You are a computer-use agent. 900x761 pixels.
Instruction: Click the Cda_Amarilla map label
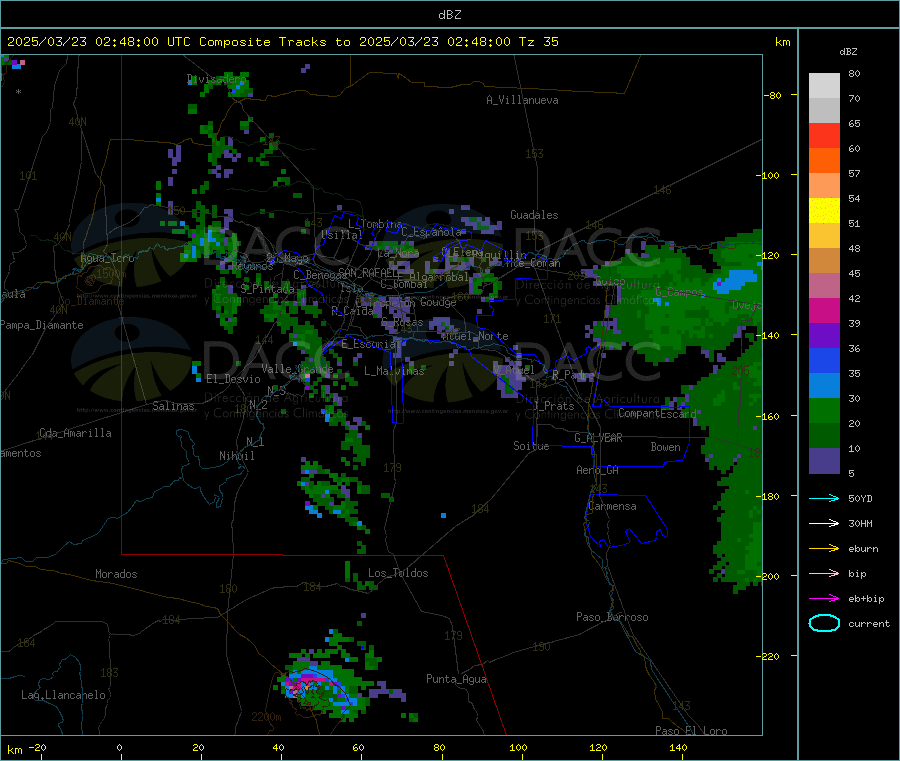pyautogui.click(x=75, y=433)
